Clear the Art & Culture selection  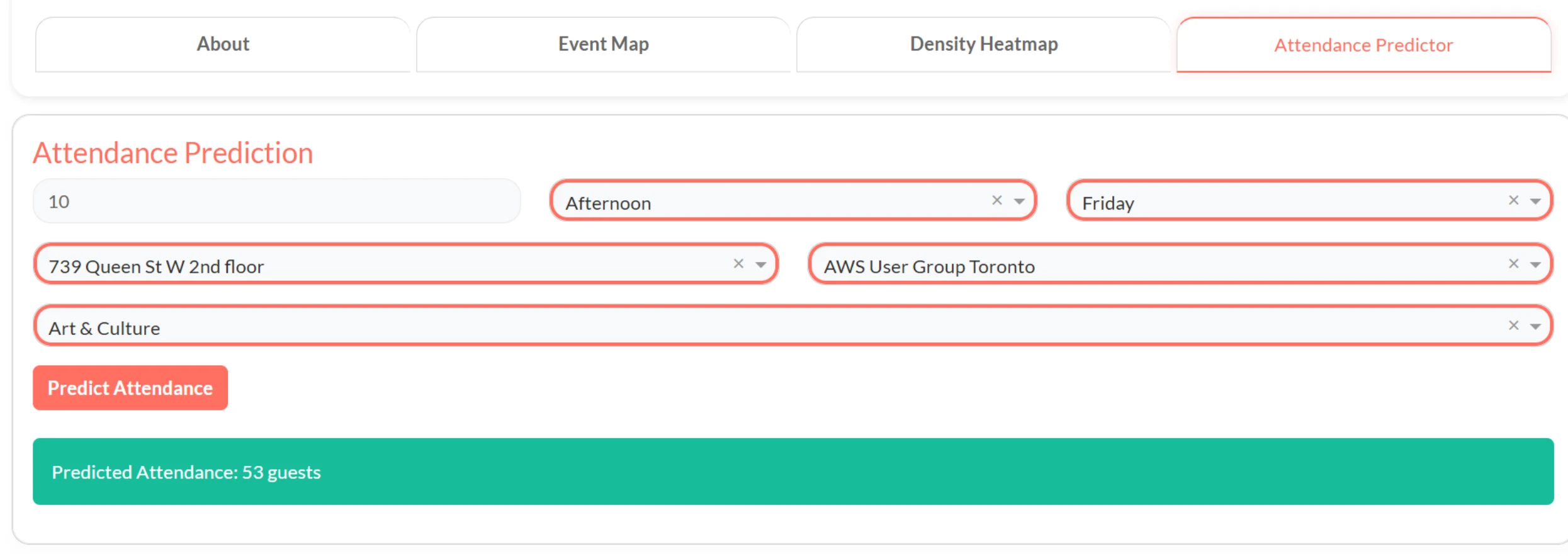click(1514, 326)
